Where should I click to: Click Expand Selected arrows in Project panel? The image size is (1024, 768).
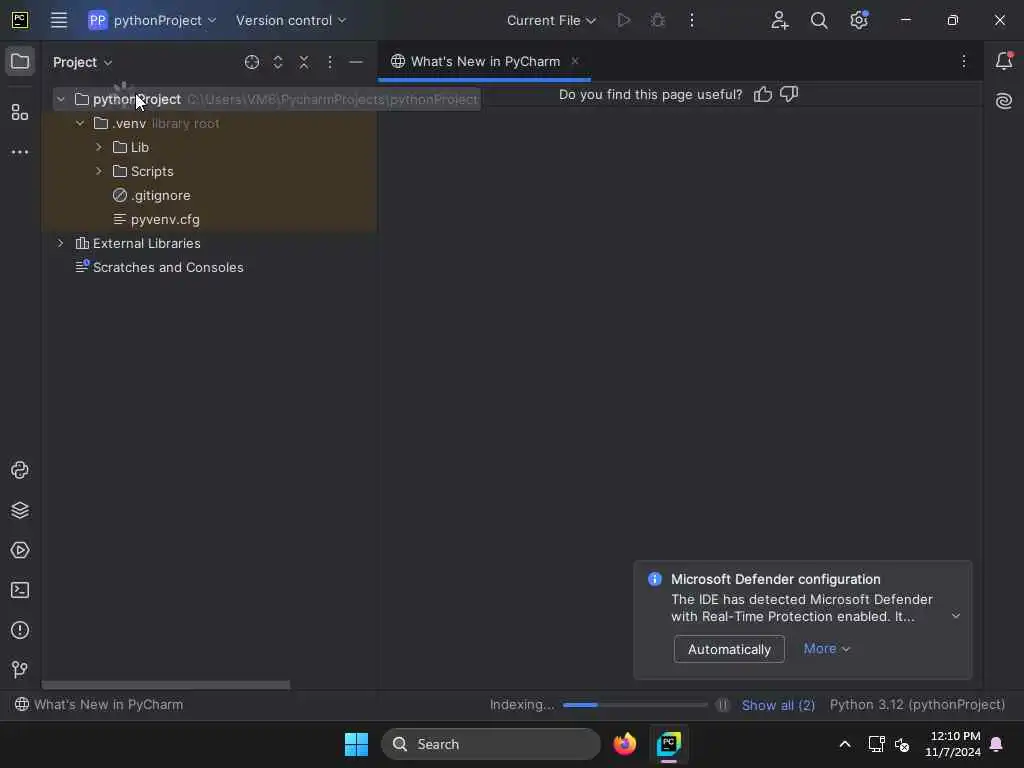pyautogui.click(x=278, y=62)
